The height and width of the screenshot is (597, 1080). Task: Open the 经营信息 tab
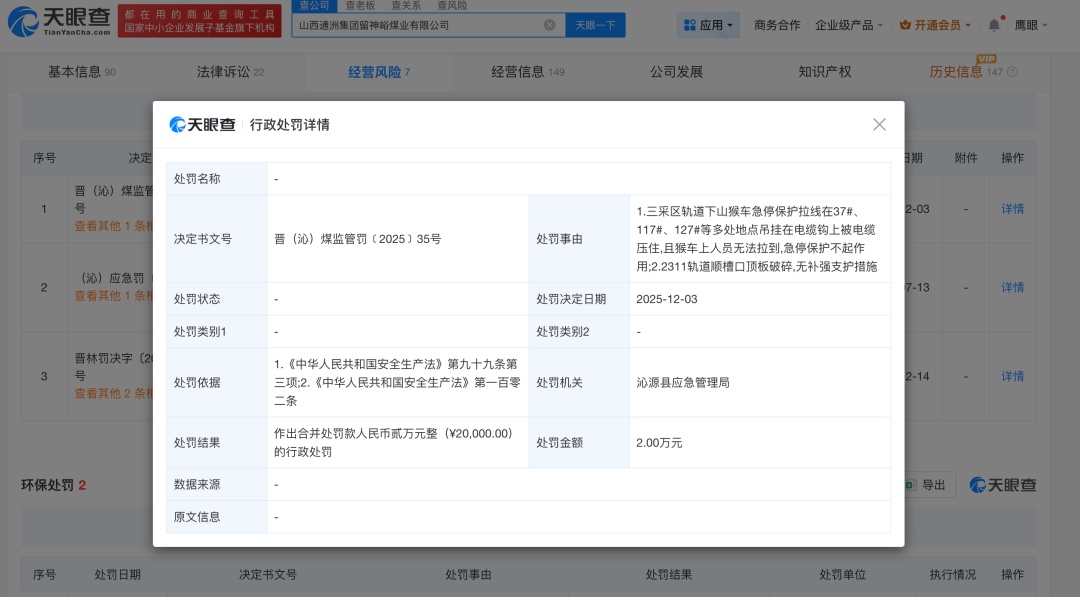(528, 72)
